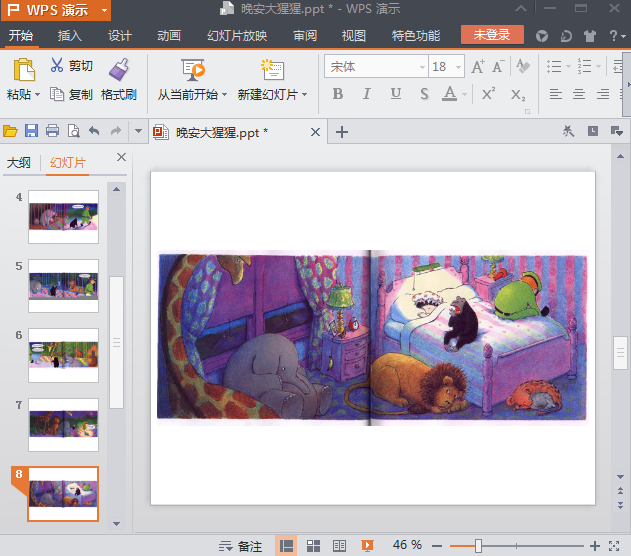631x556 pixels.
Task: Clear formatting with the eraser A icon
Action: pyautogui.click(x=523, y=66)
